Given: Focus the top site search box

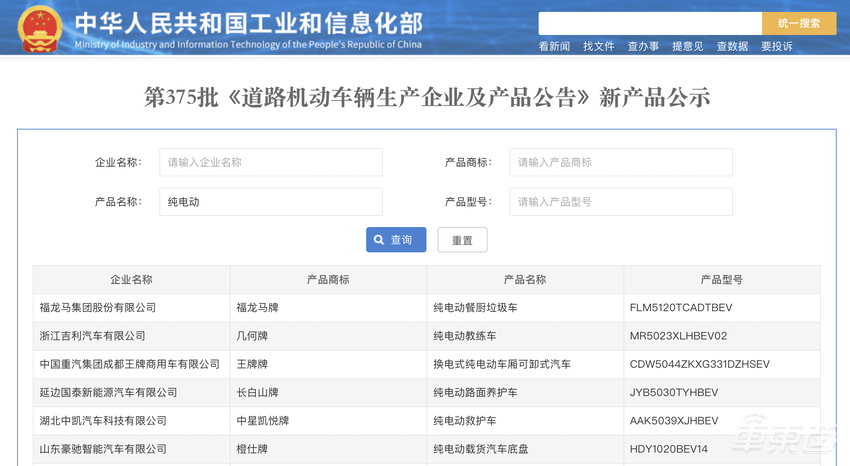Looking at the screenshot, I should tap(649, 23).
